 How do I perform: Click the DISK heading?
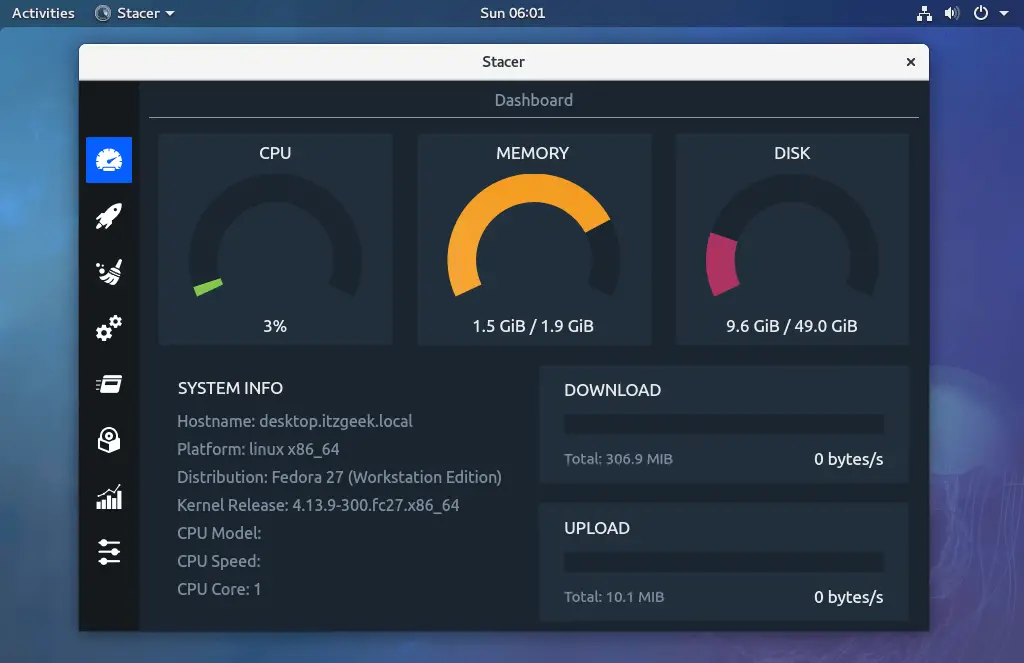(x=792, y=153)
